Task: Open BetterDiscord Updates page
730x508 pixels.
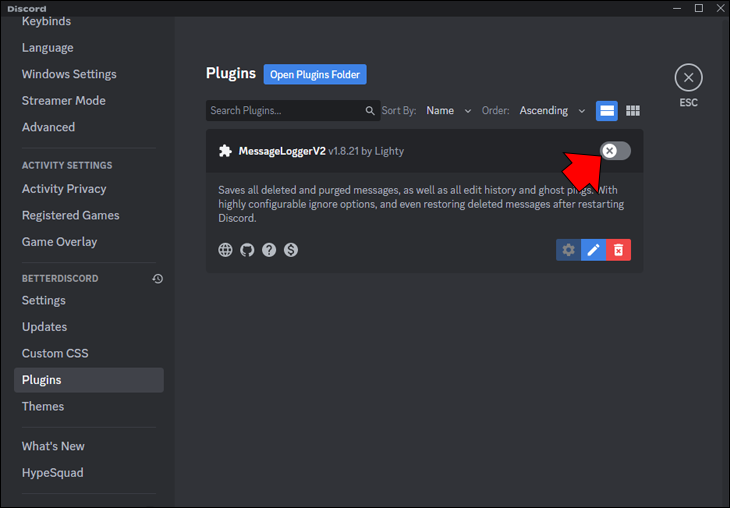Action: point(45,327)
